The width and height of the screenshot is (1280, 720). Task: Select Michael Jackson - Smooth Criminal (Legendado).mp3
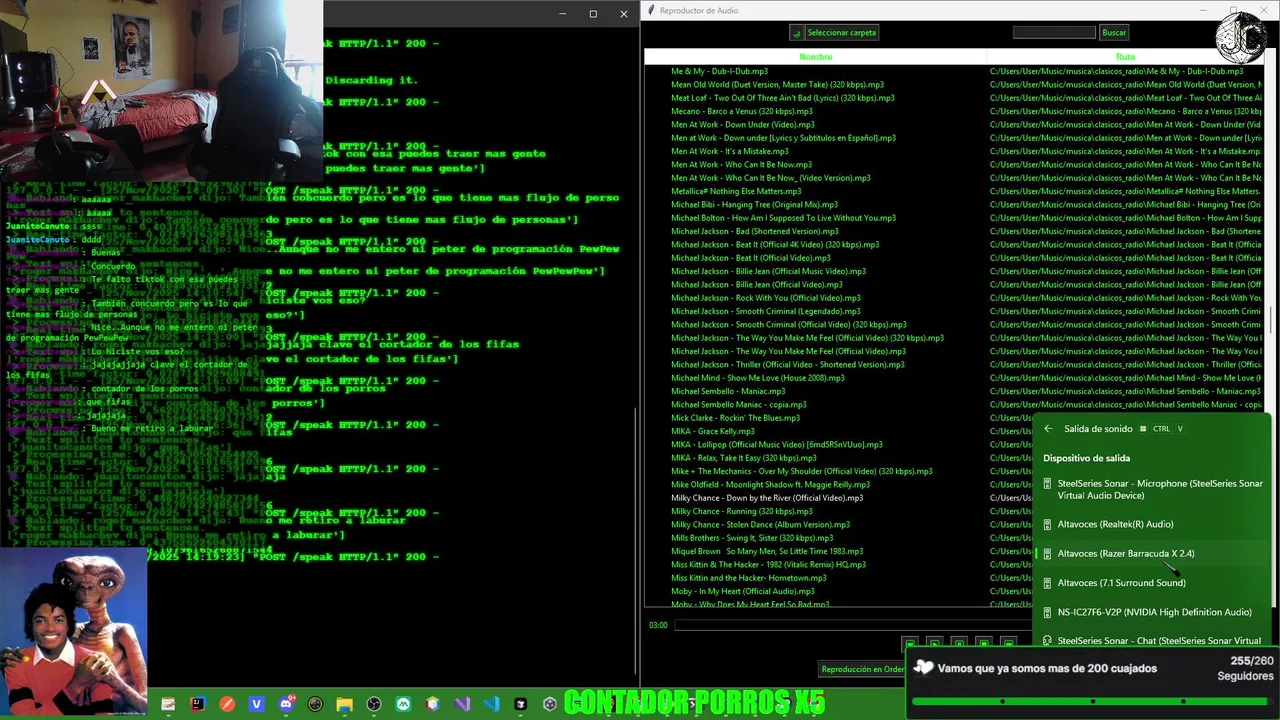(x=765, y=311)
